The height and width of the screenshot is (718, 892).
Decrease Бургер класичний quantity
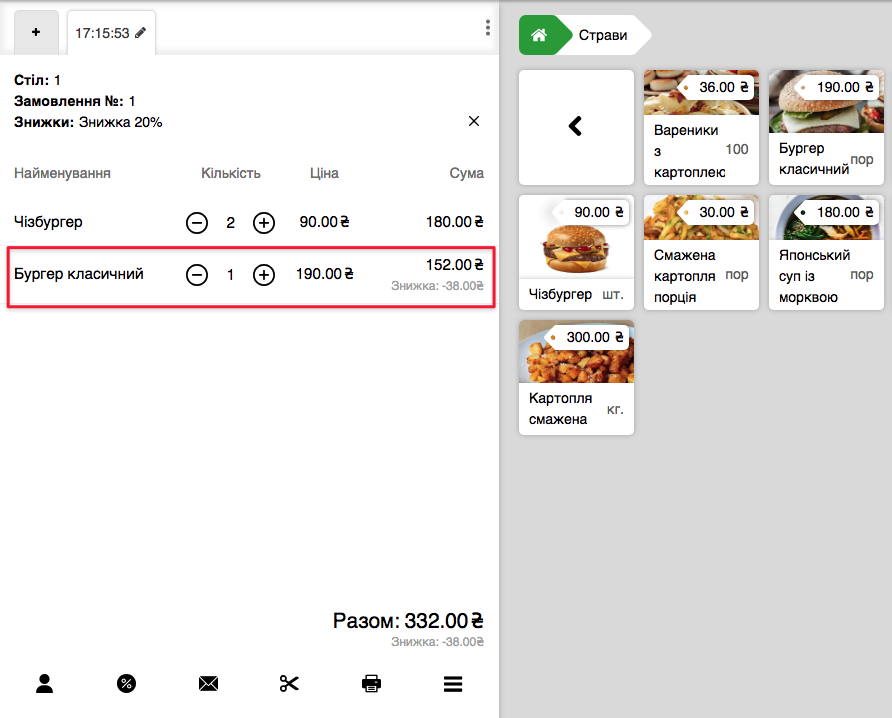pyautogui.click(x=197, y=274)
